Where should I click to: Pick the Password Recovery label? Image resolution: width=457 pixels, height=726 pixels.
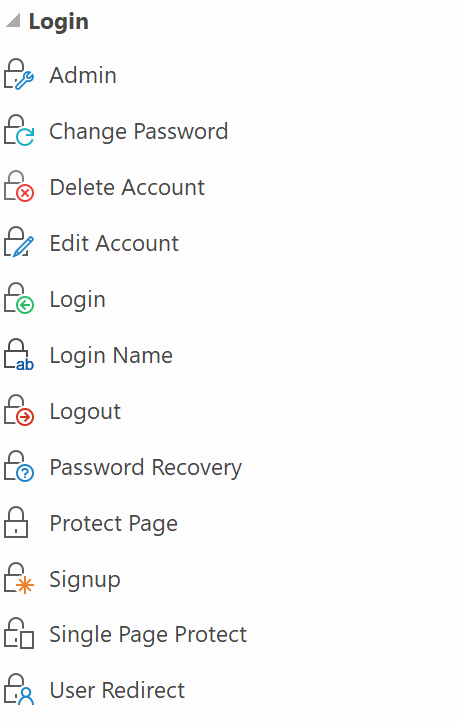(x=145, y=468)
